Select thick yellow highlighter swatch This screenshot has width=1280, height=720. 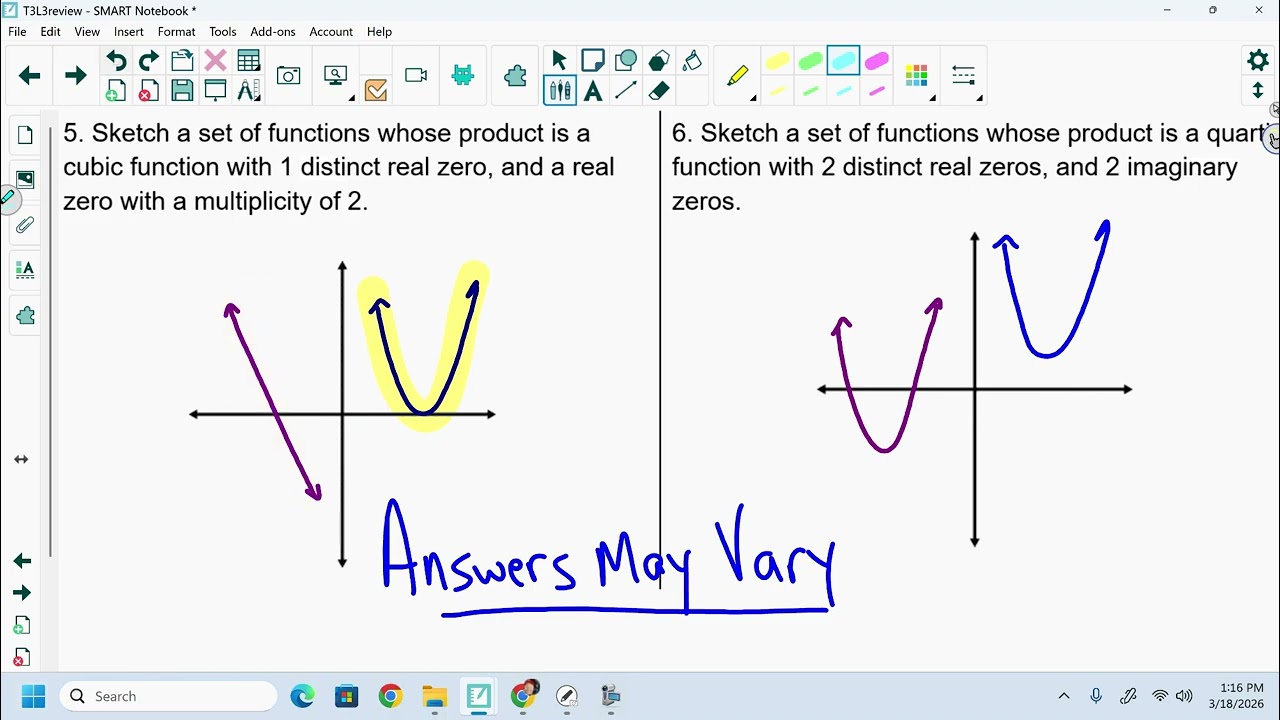pyautogui.click(x=777, y=62)
